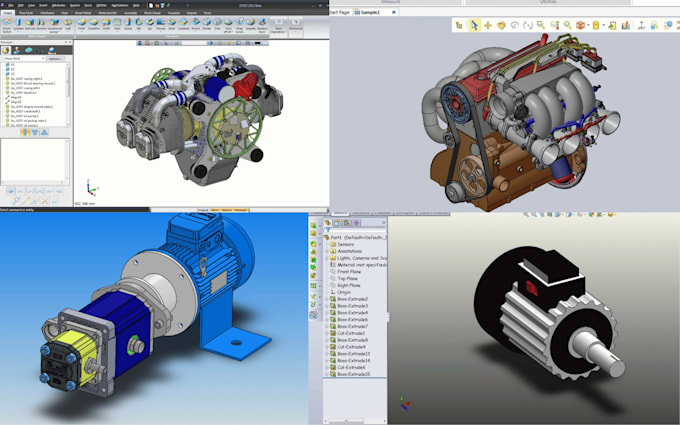Expand the Cut-Extrude1 feature node

point(327,333)
